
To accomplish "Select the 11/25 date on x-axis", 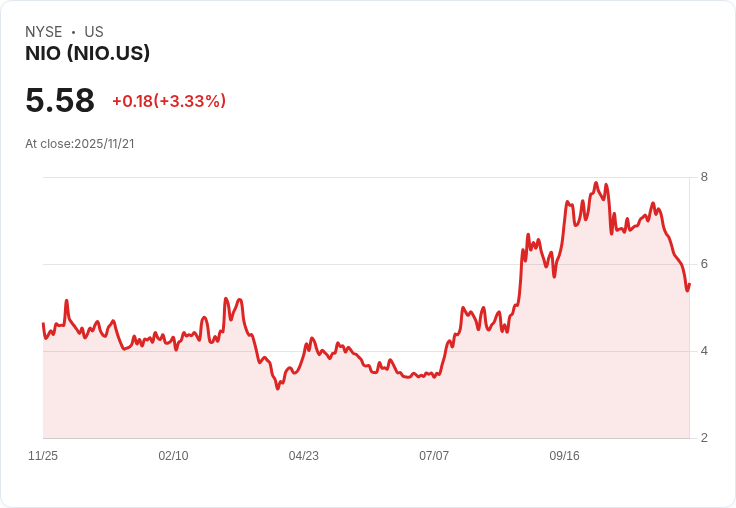I will tap(43, 456).
